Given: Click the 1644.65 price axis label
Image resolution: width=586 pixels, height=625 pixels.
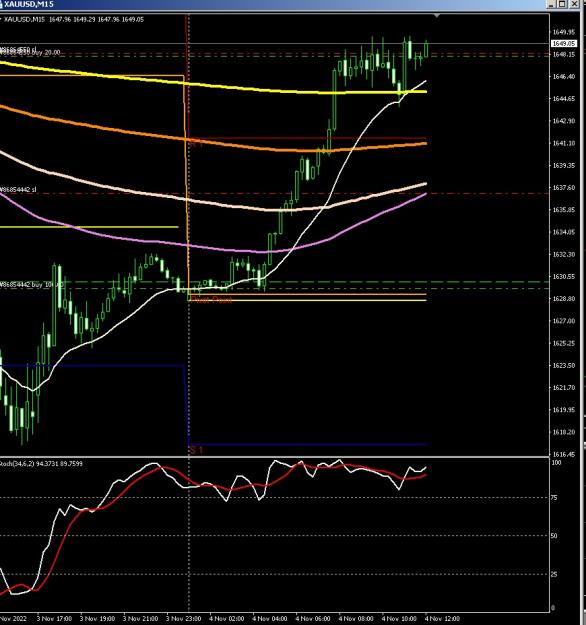Looking at the screenshot, I should point(564,98).
